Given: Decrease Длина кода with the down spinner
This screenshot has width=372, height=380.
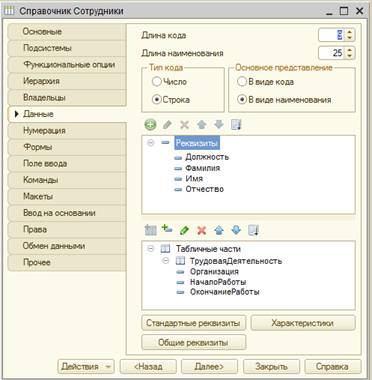Looking at the screenshot, I should pos(349,38).
